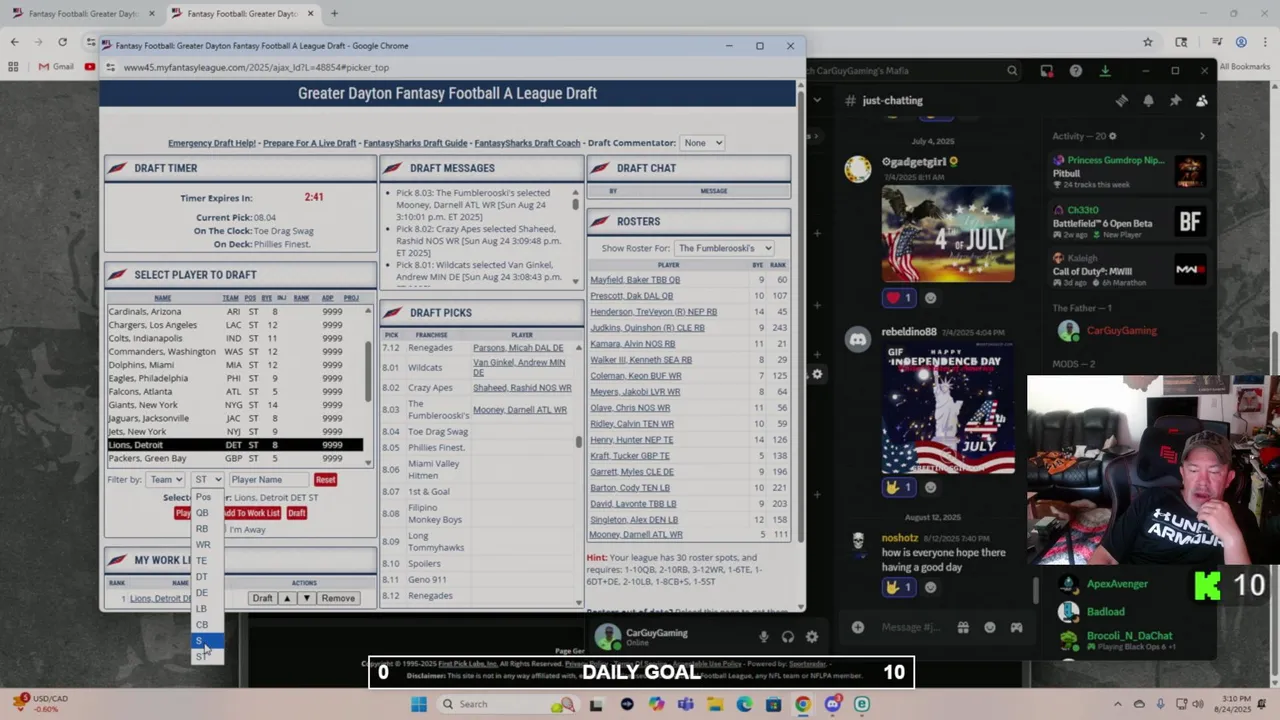Mute microphone in Discord user panel
Viewport: 1280px width, 720px height.
click(763, 637)
